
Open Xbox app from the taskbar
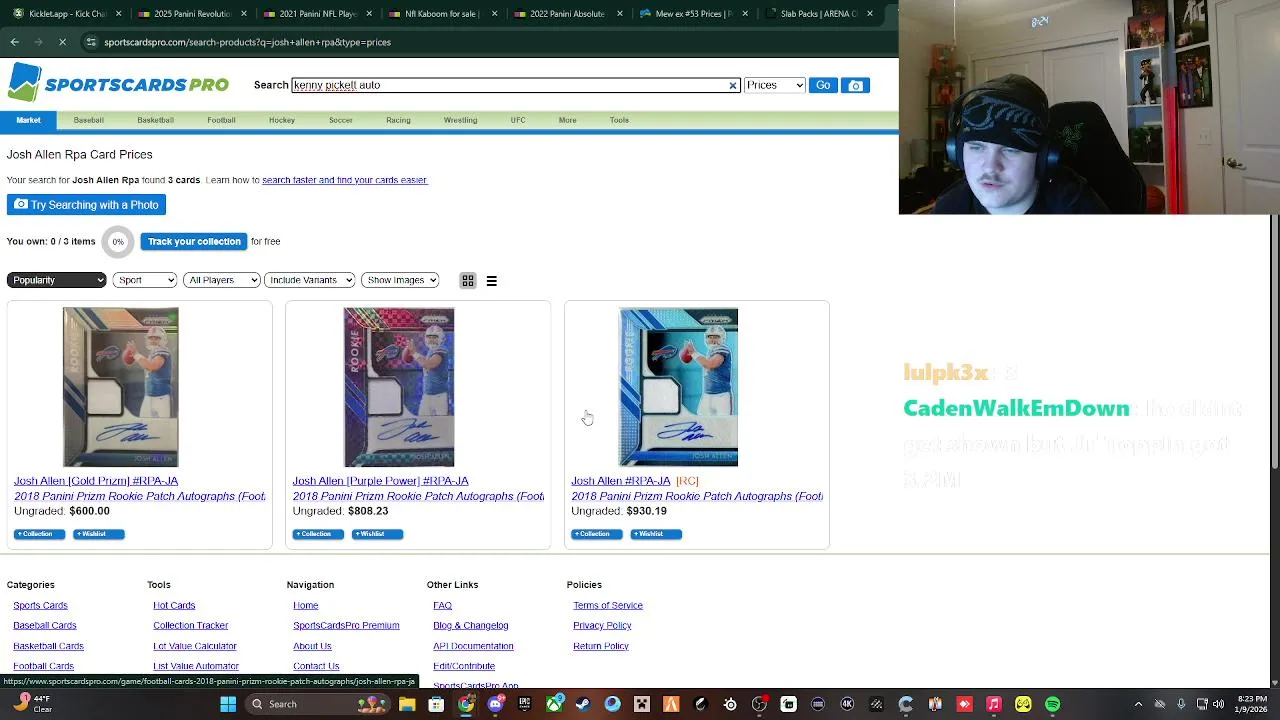[554, 704]
